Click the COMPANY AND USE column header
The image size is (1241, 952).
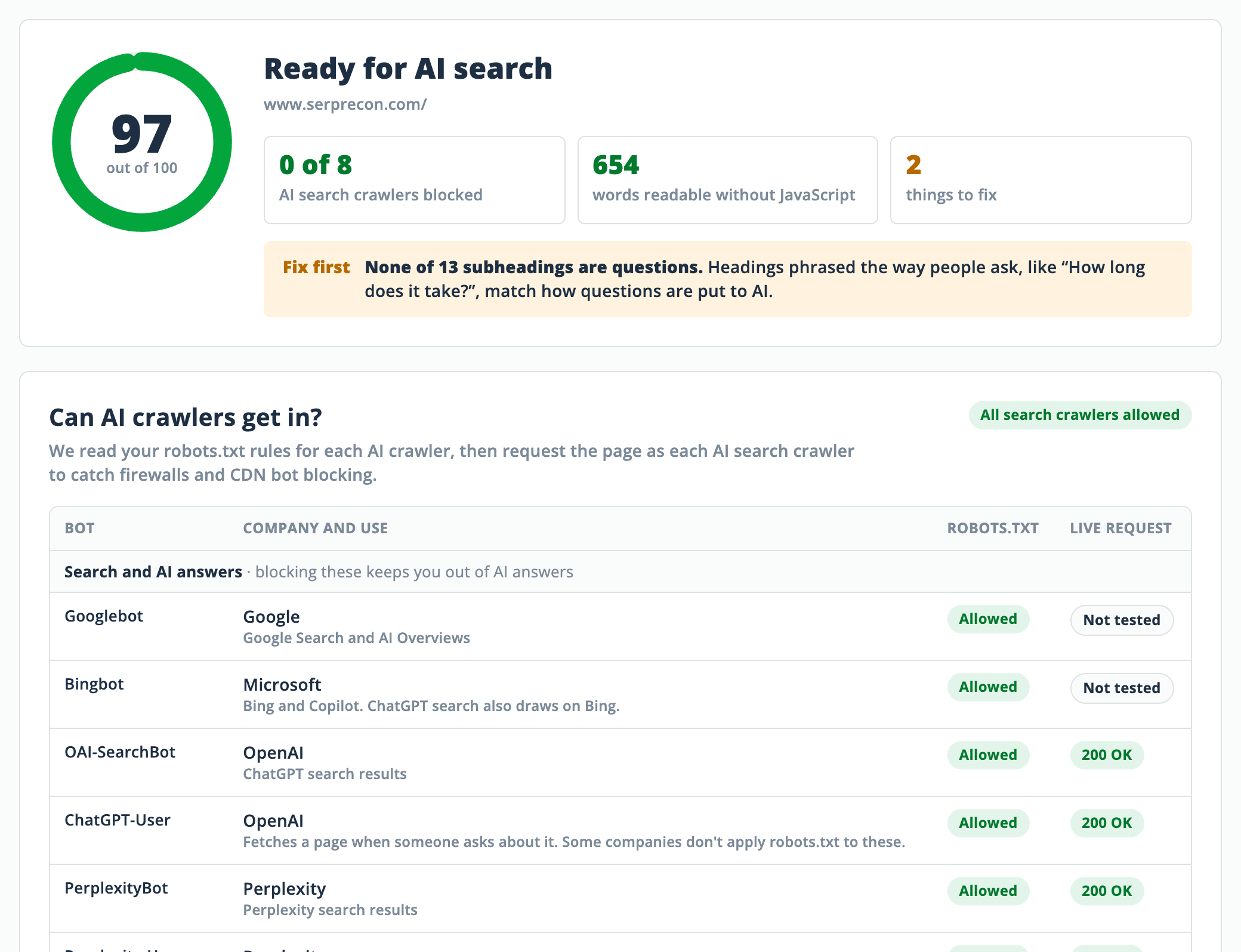315,528
